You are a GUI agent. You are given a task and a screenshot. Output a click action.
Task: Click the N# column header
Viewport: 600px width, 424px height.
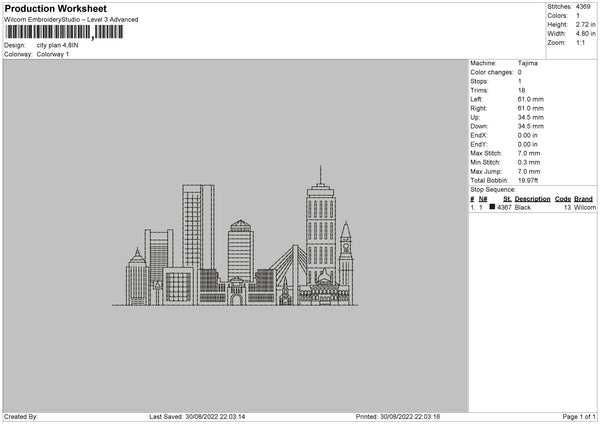pos(483,199)
